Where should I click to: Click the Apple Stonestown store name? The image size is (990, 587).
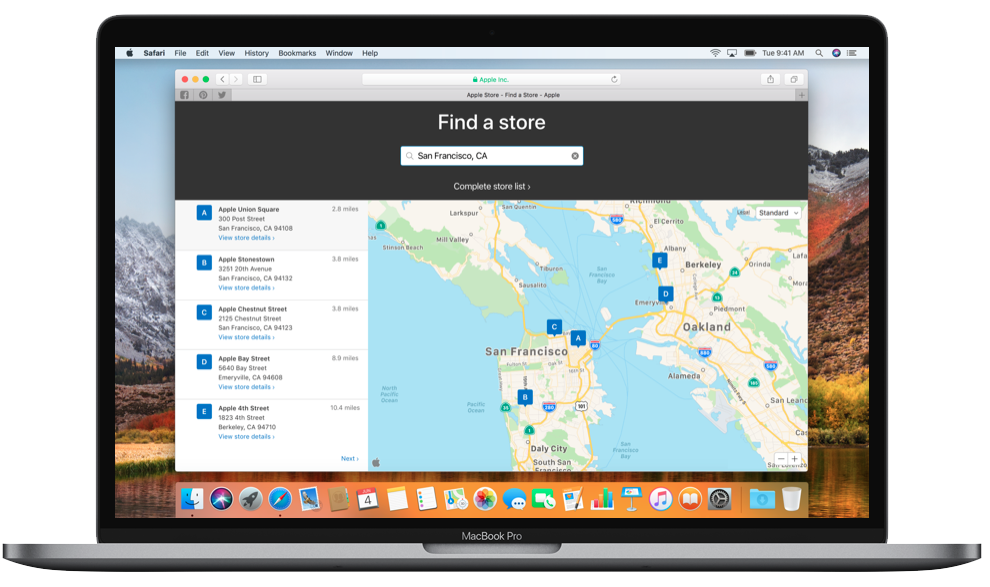(x=246, y=259)
